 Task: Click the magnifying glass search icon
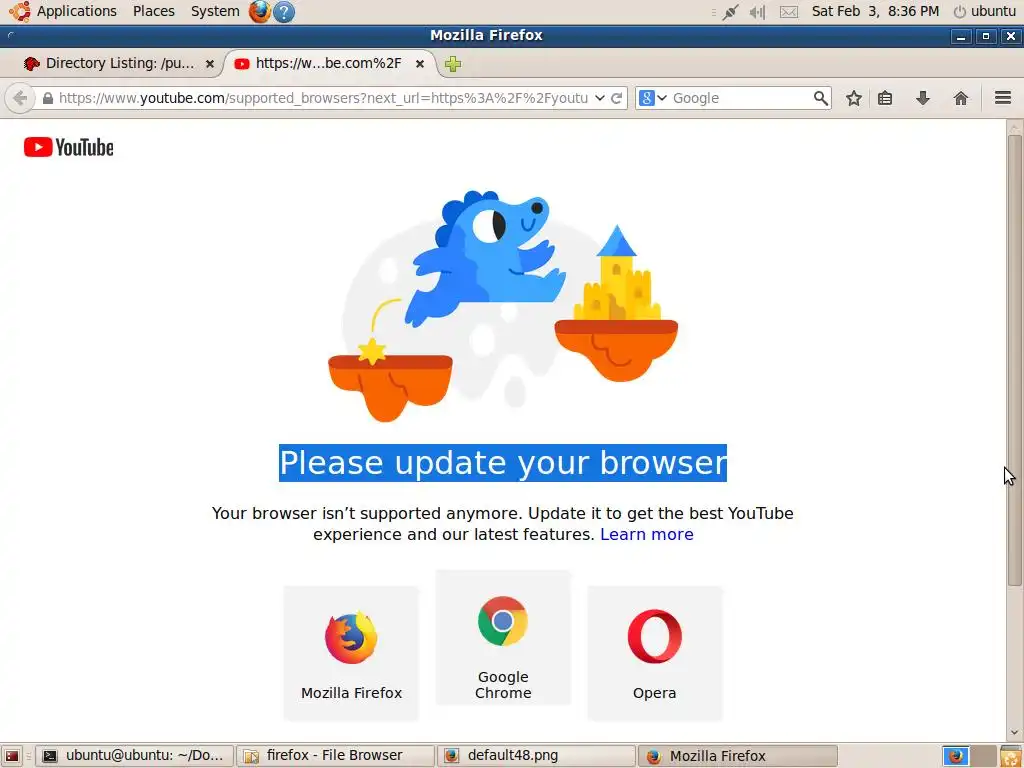coord(821,98)
